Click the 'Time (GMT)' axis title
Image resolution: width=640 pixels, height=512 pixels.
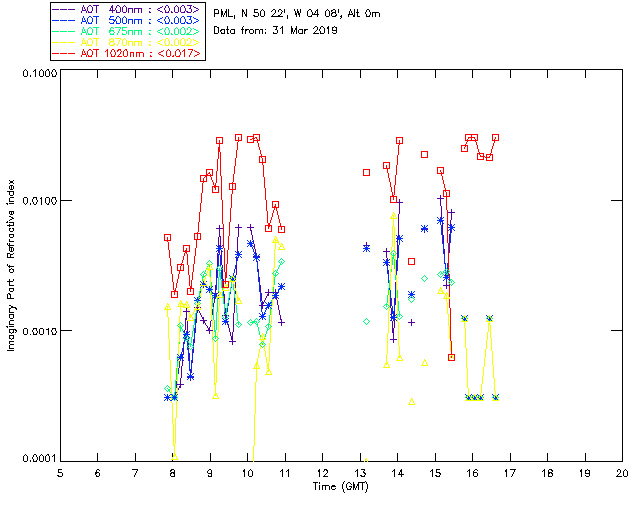click(x=340, y=487)
